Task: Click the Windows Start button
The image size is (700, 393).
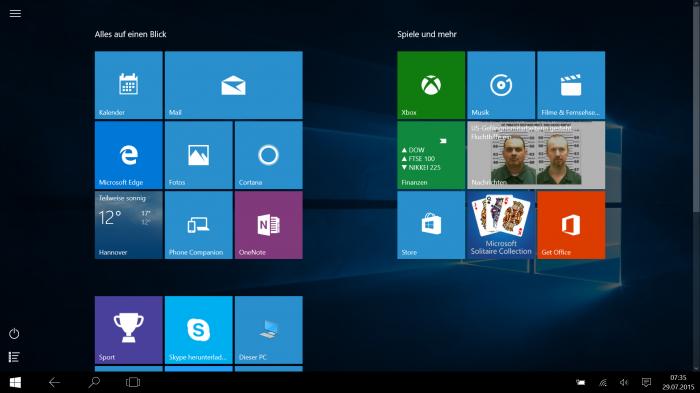Action: coord(15,382)
